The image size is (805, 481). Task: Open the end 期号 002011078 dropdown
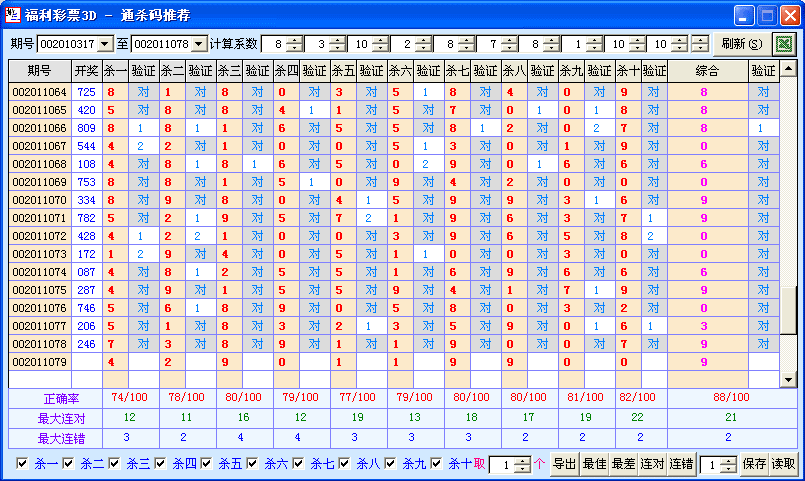coord(199,44)
